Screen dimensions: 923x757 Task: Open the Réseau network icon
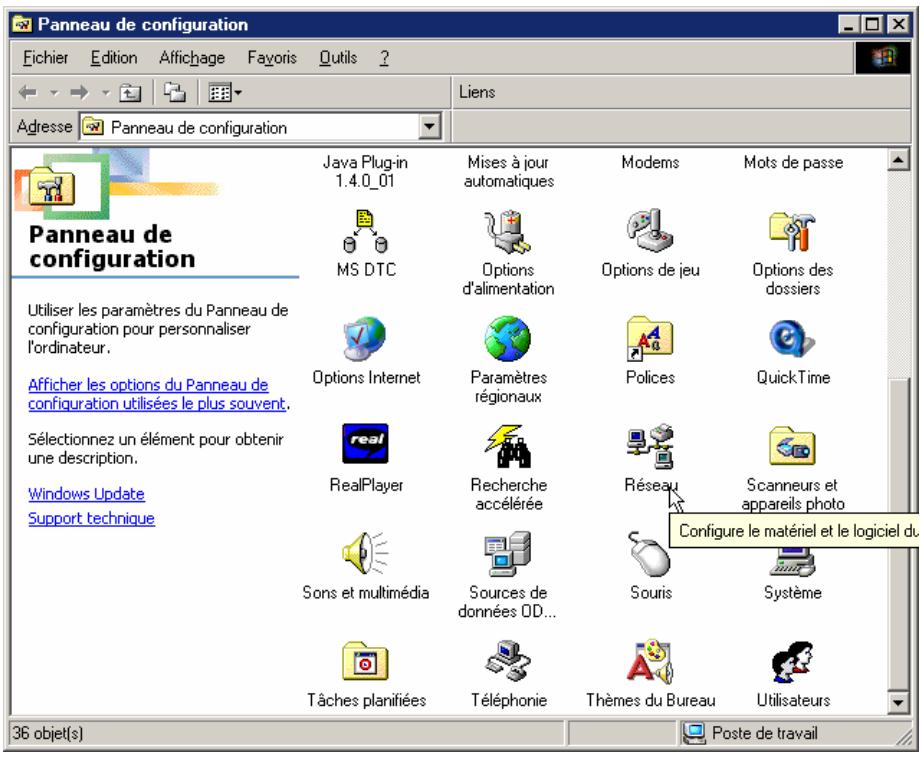click(650, 446)
